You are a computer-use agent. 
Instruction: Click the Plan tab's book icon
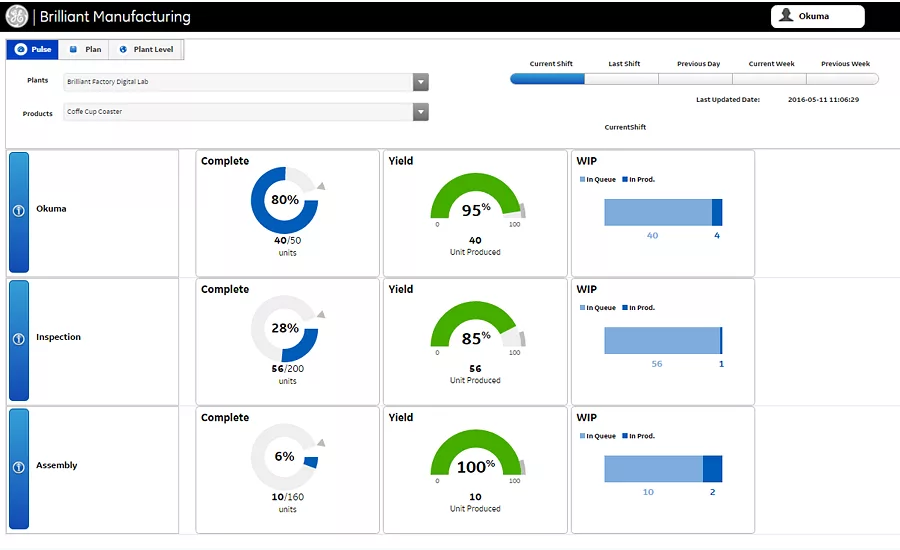pos(73,49)
